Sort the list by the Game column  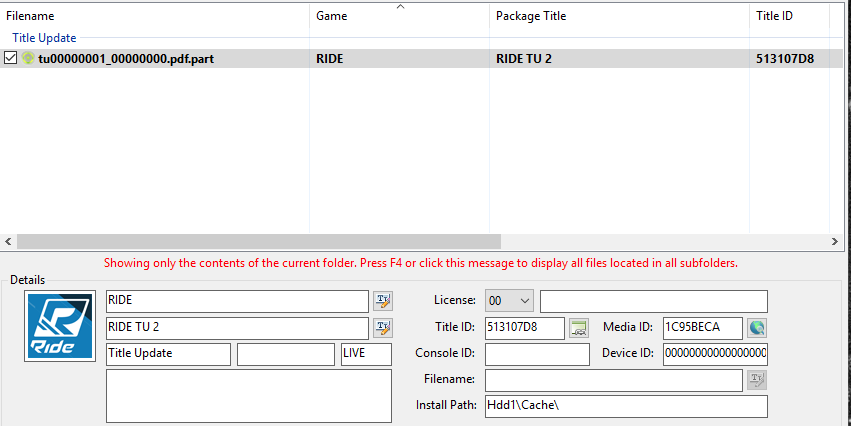point(400,17)
